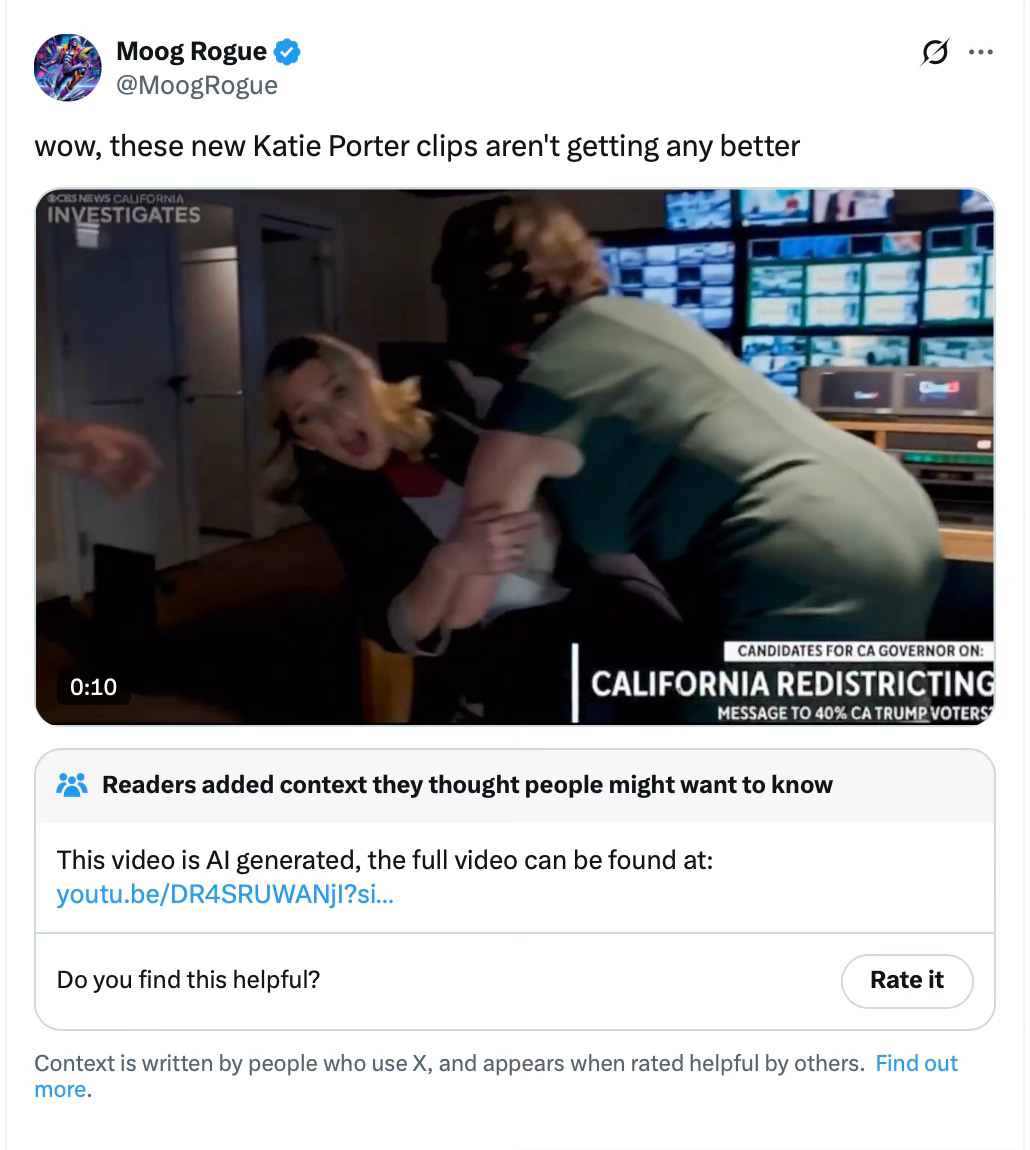Screen dimensions: 1030x1150
Task: Click the blue verified checkmark badge
Action: coord(287,52)
